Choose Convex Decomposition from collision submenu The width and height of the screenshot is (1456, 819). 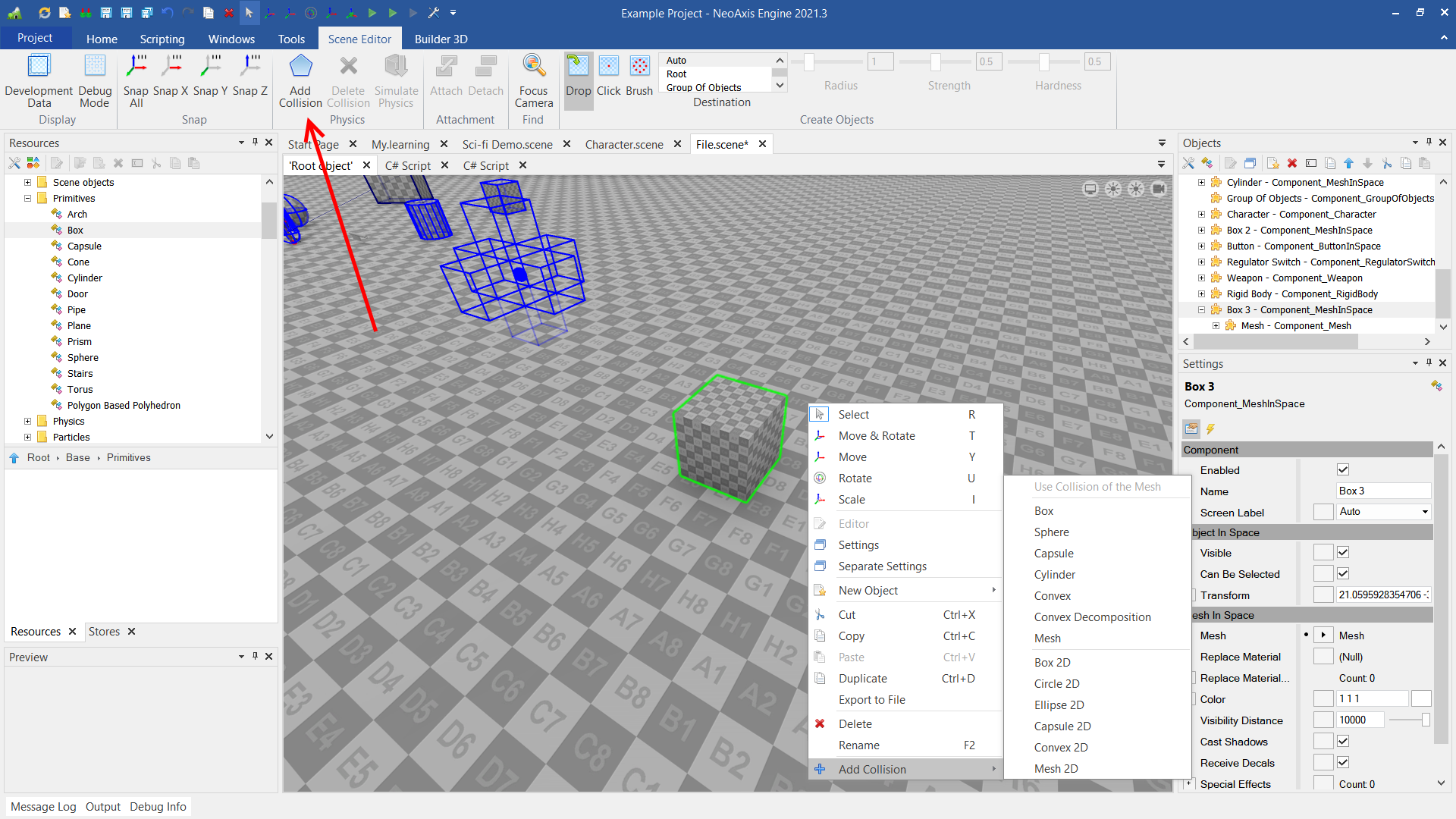1092,617
